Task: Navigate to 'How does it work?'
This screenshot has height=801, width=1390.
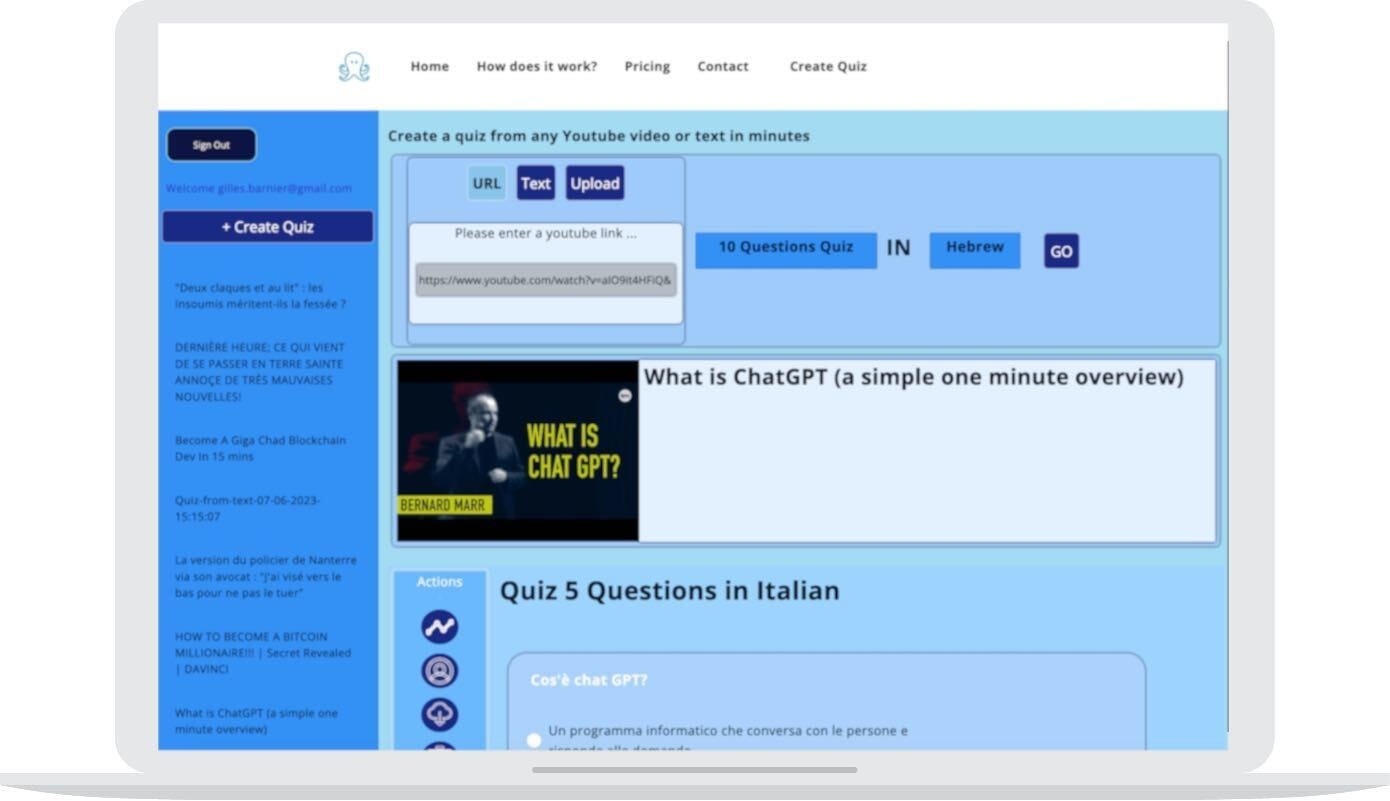Action: point(537,66)
